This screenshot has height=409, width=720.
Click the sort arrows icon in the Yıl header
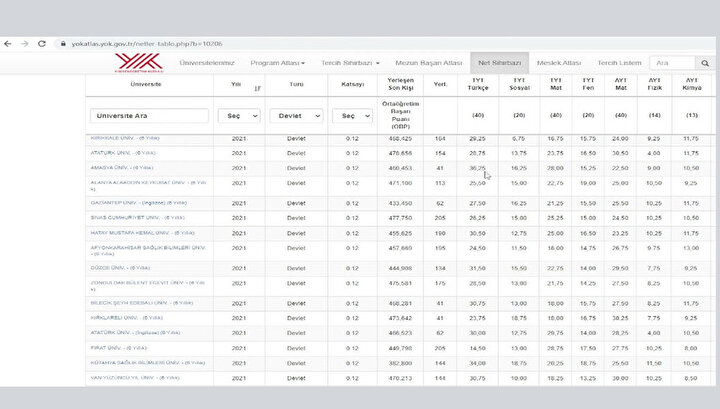tap(258, 88)
